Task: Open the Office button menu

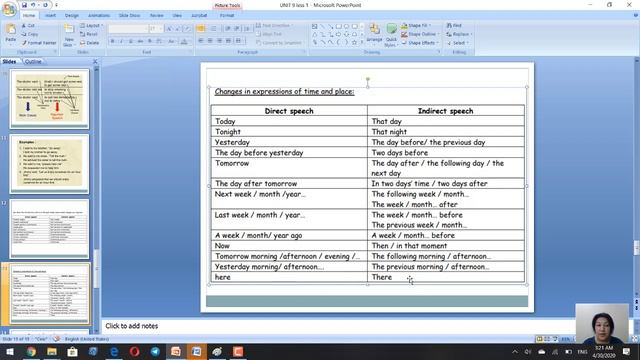Action: [9, 9]
